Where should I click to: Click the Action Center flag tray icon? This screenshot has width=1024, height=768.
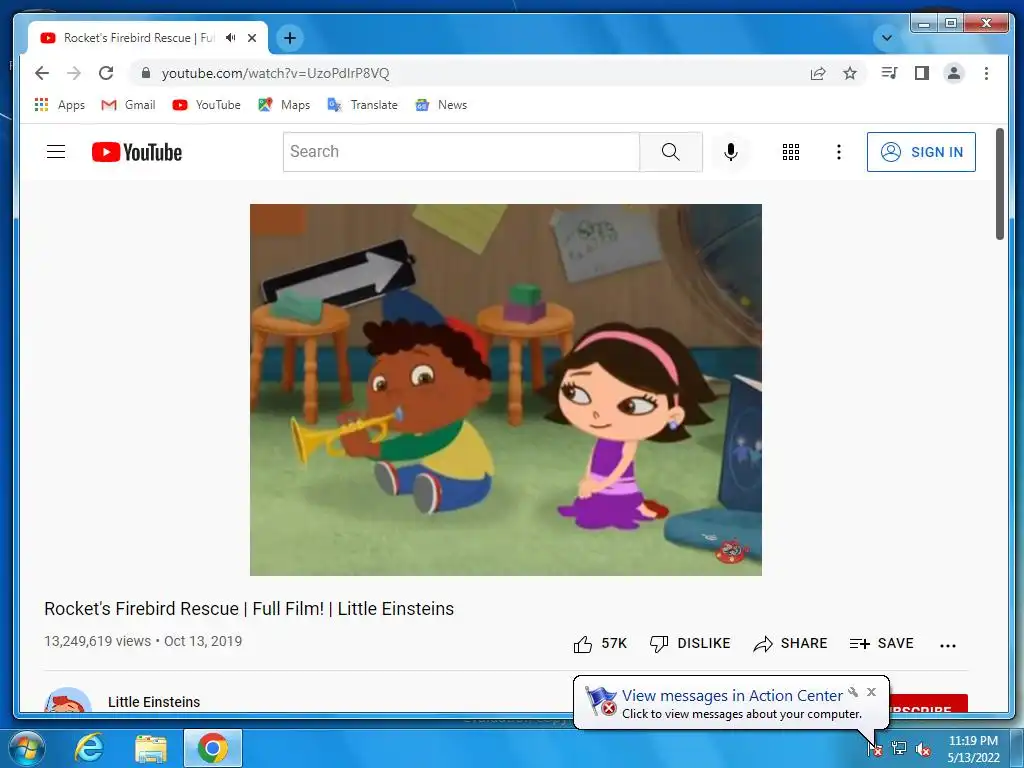coord(874,748)
